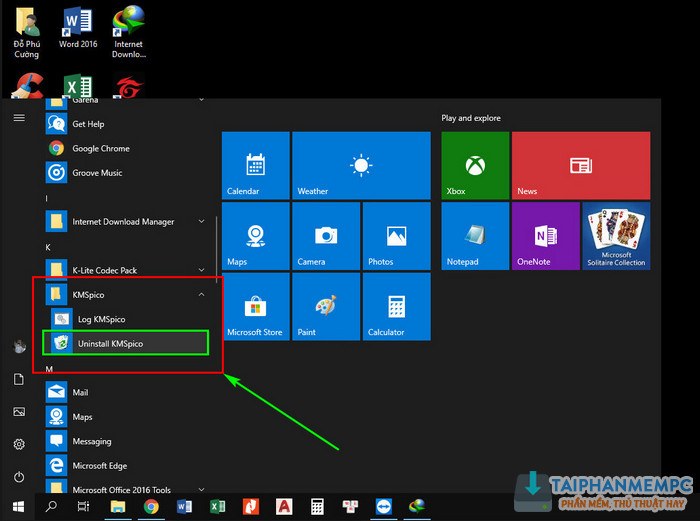Open AutoCAD icon on the taskbar
This screenshot has width=700, height=521.
[284, 507]
